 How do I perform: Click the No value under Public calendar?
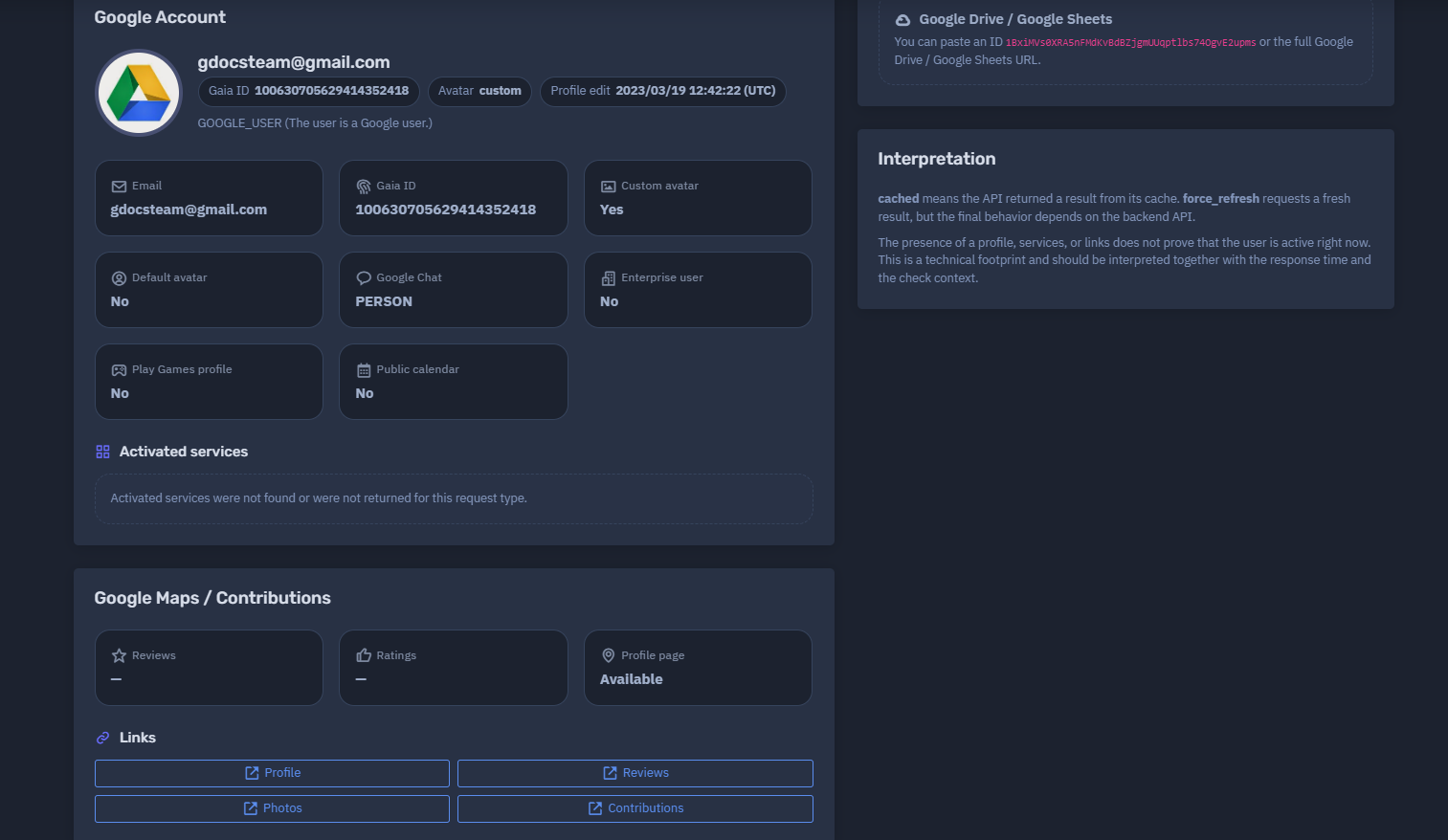coord(365,393)
